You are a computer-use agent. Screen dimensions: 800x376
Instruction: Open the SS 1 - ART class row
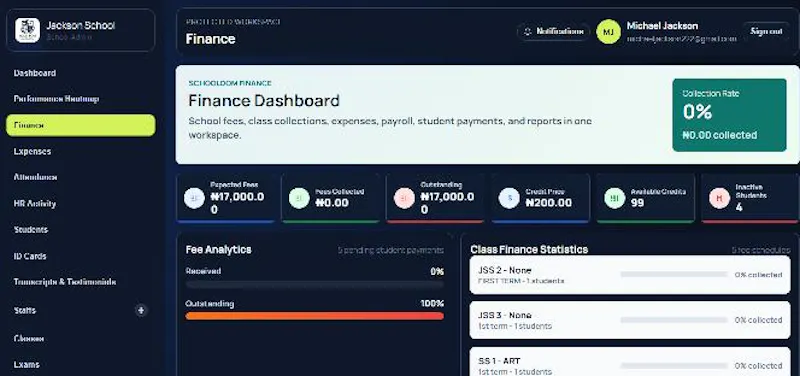[x=630, y=362]
